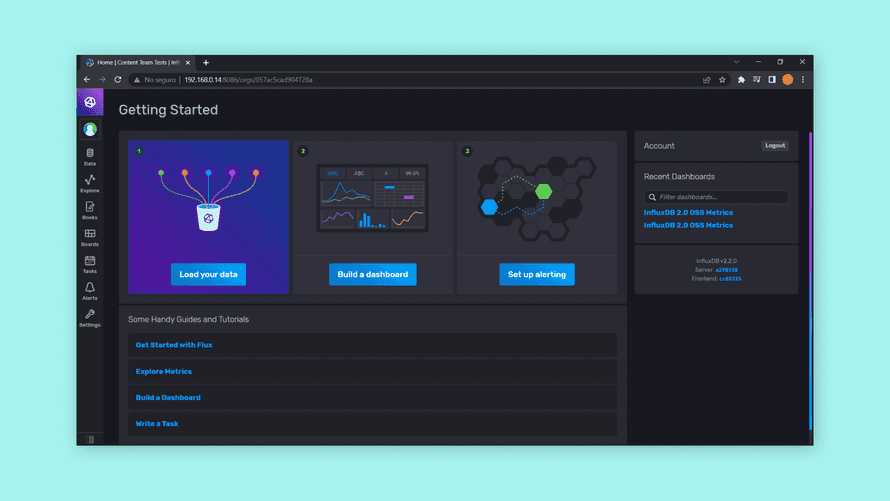Viewport: 890px width, 501px height.
Task: Open the Explore section in sidebar
Action: coord(90,184)
